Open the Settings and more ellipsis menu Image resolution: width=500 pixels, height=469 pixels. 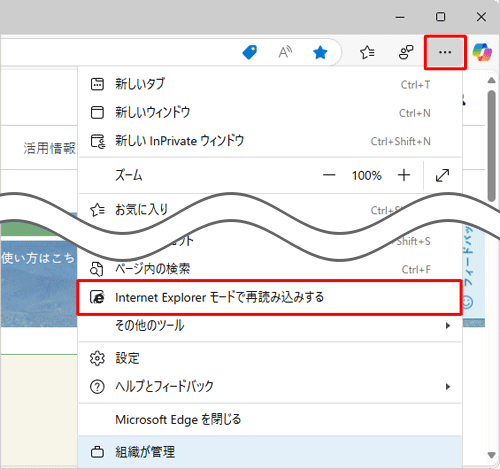pyautogui.click(x=445, y=52)
